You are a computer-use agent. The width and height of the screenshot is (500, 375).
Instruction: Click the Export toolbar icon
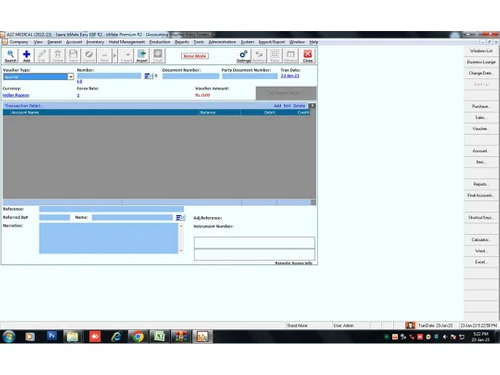pos(126,56)
